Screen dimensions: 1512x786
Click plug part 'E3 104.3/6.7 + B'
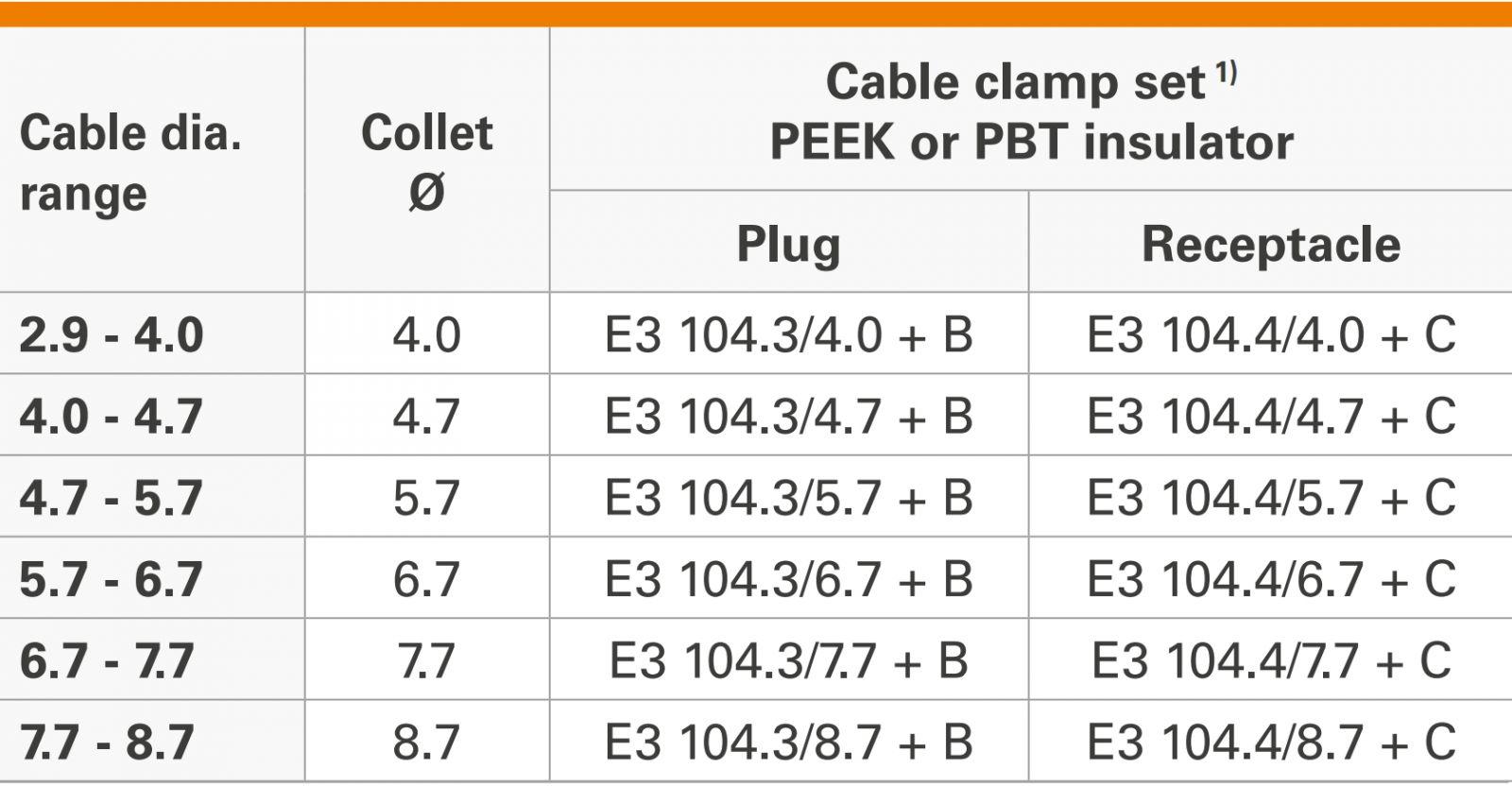coord(788,579)
